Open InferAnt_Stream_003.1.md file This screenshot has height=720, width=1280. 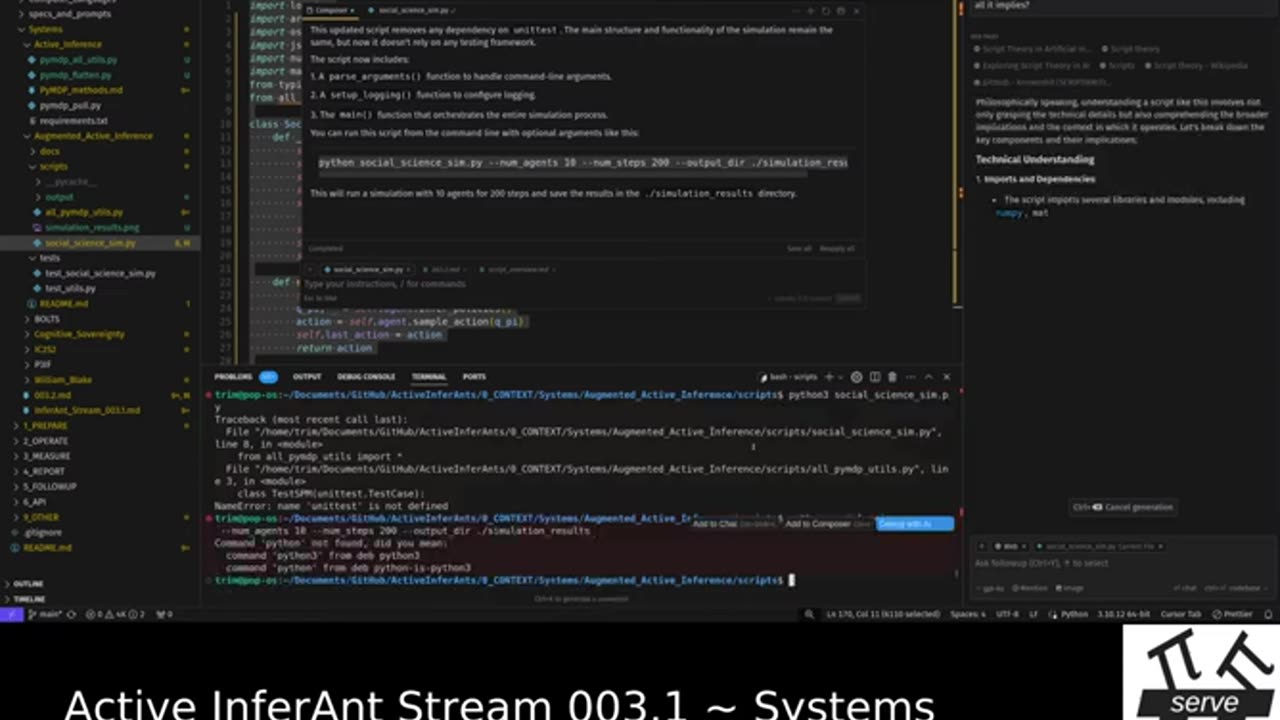[x=87, y=410]
